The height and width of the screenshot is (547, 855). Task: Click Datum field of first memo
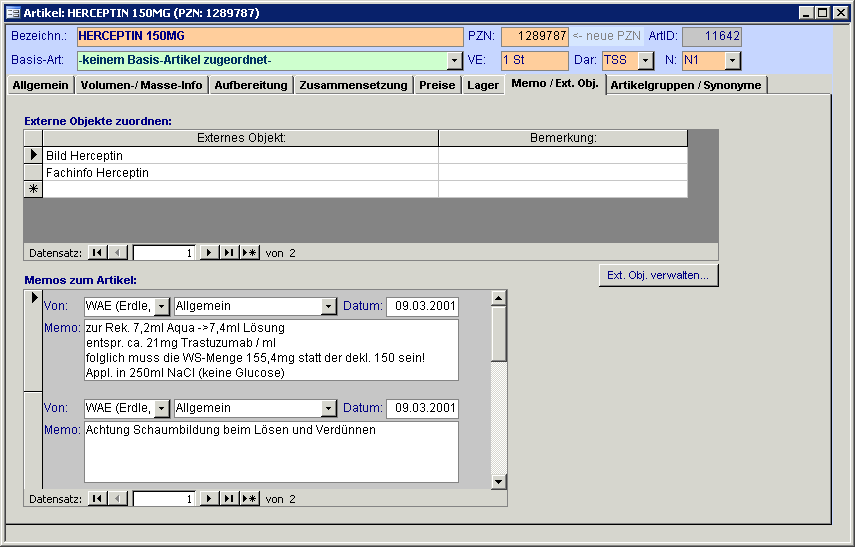pyautogui.click(x=423, y=306)
